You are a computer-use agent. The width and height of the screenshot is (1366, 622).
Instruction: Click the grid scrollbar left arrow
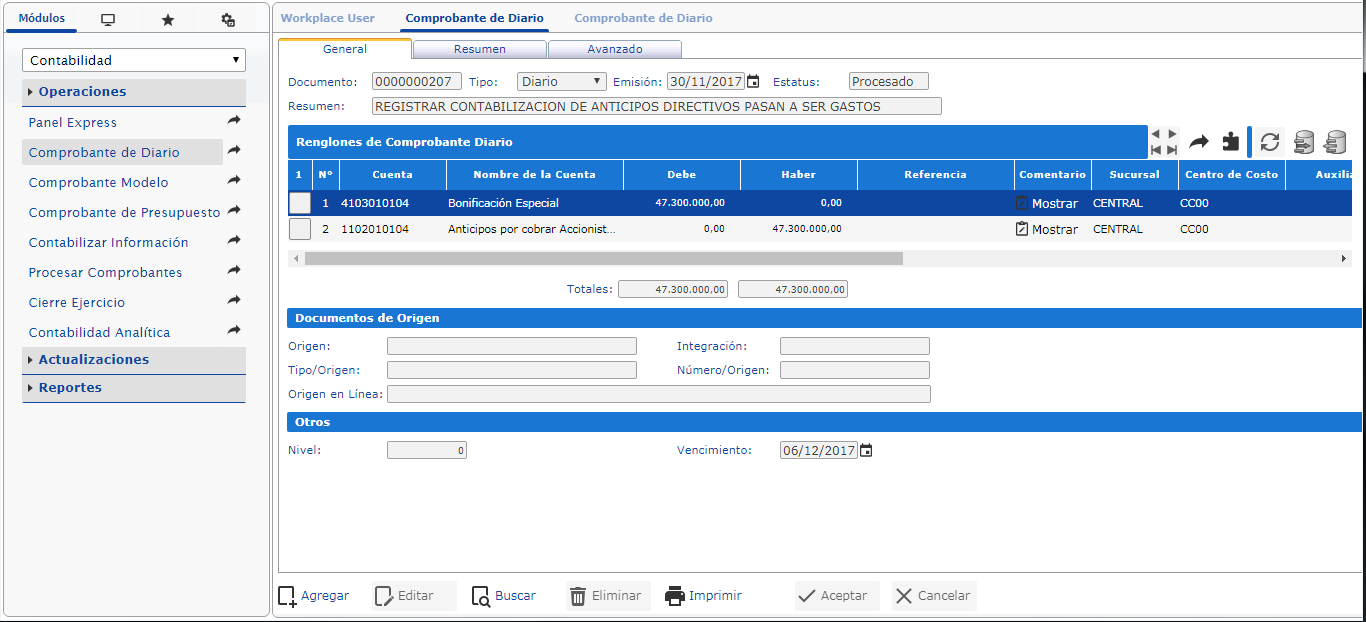coord(294,258)
